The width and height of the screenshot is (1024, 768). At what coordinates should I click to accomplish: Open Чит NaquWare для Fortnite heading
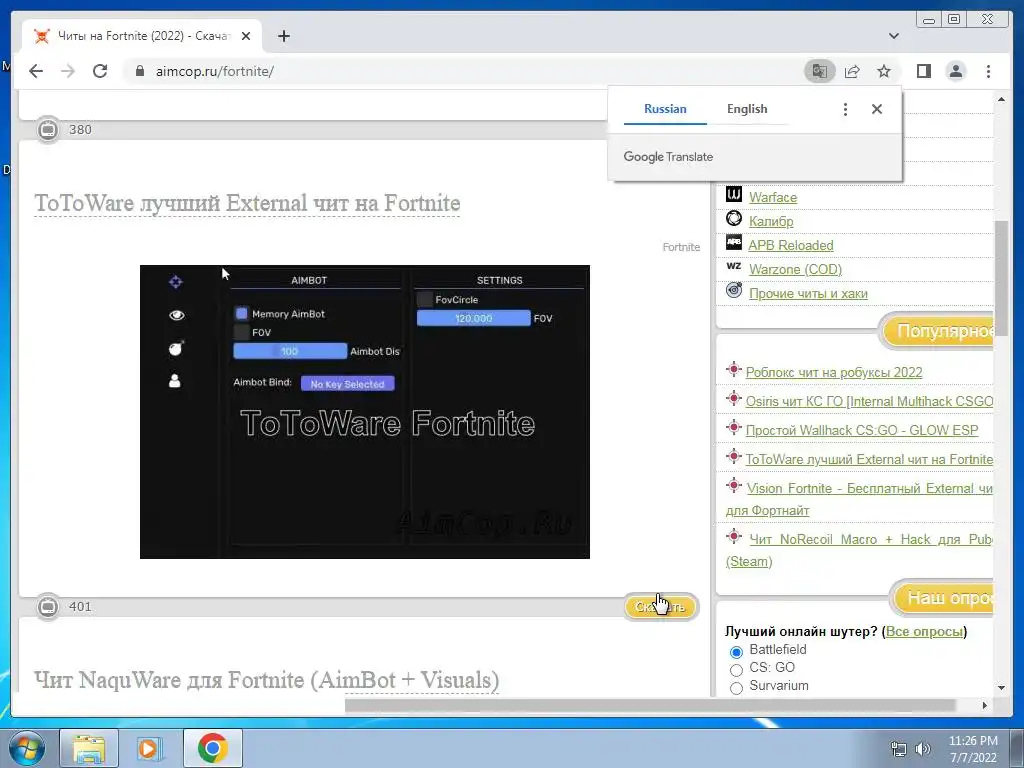[266, 680]
